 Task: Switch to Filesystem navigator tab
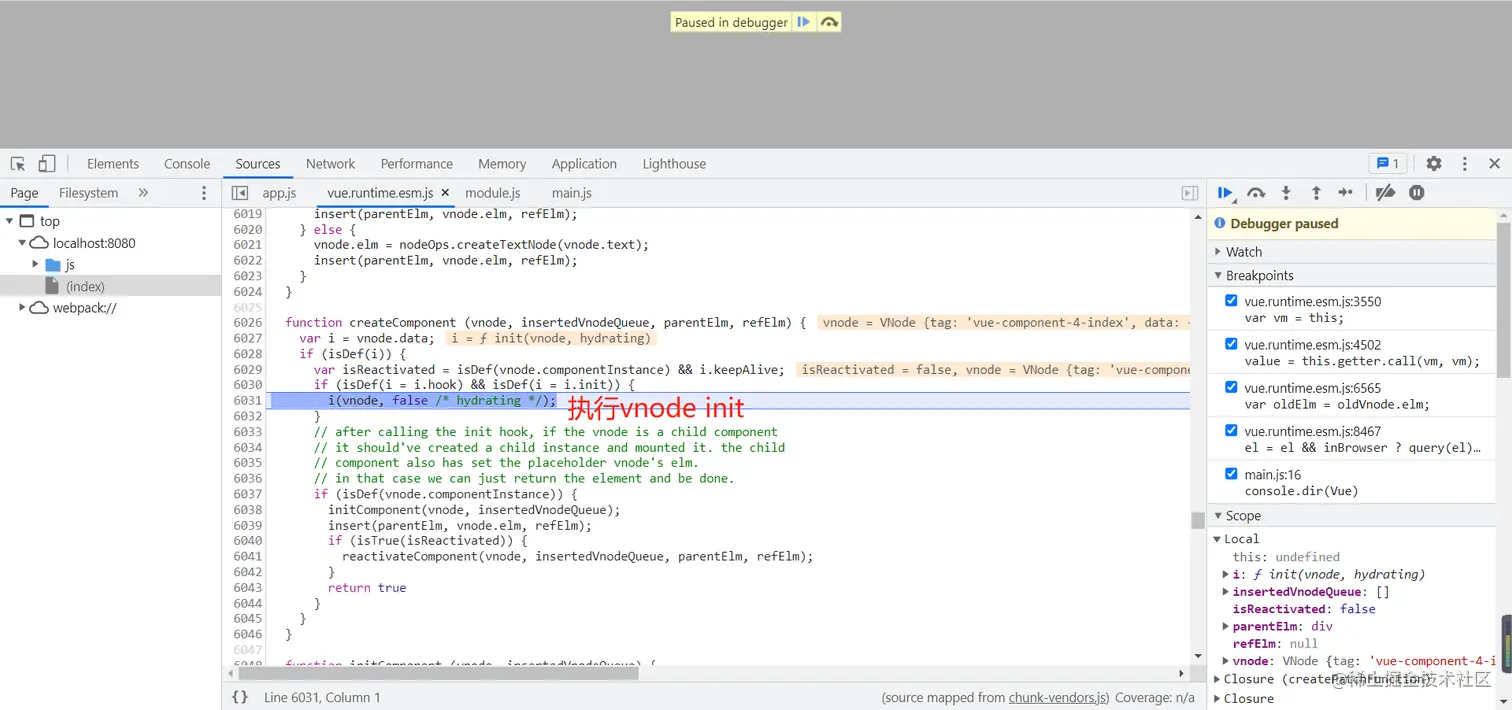88,193
